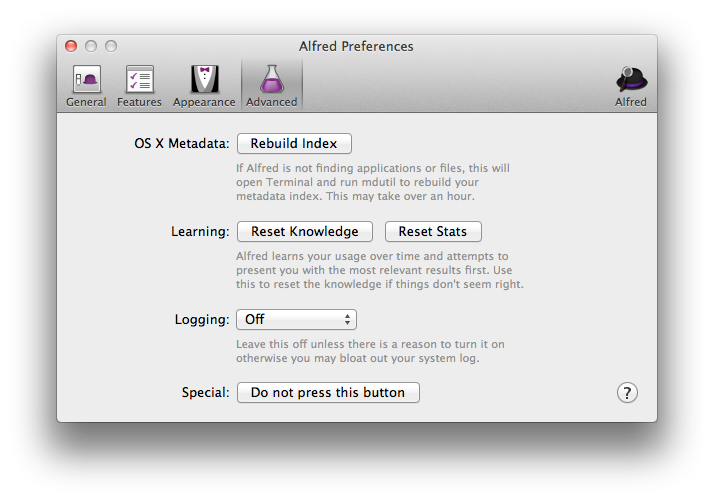
Task: Close the Alfred Preferences window
Action: (71, 46)
